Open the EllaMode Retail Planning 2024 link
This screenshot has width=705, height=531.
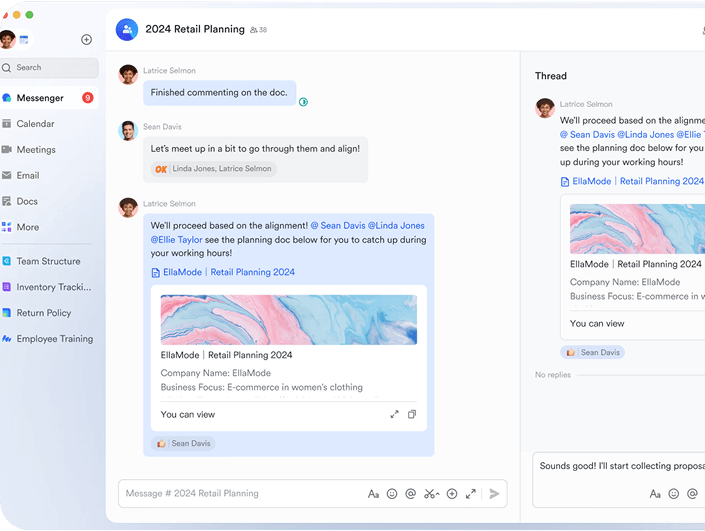tap(223, 272)
